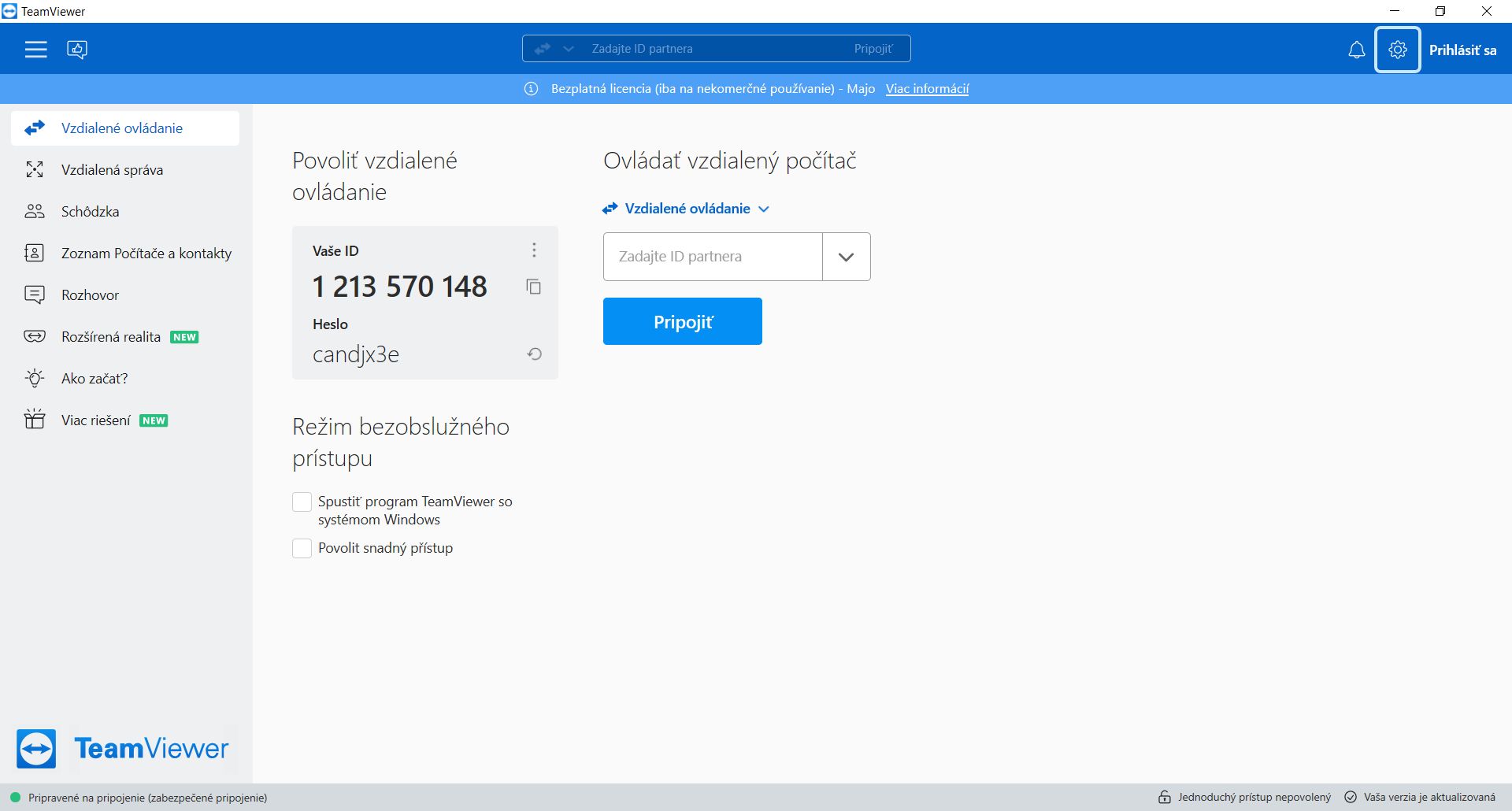Click the password candjx3e
Screen dimensions: 1512x811
click(356, 354)
